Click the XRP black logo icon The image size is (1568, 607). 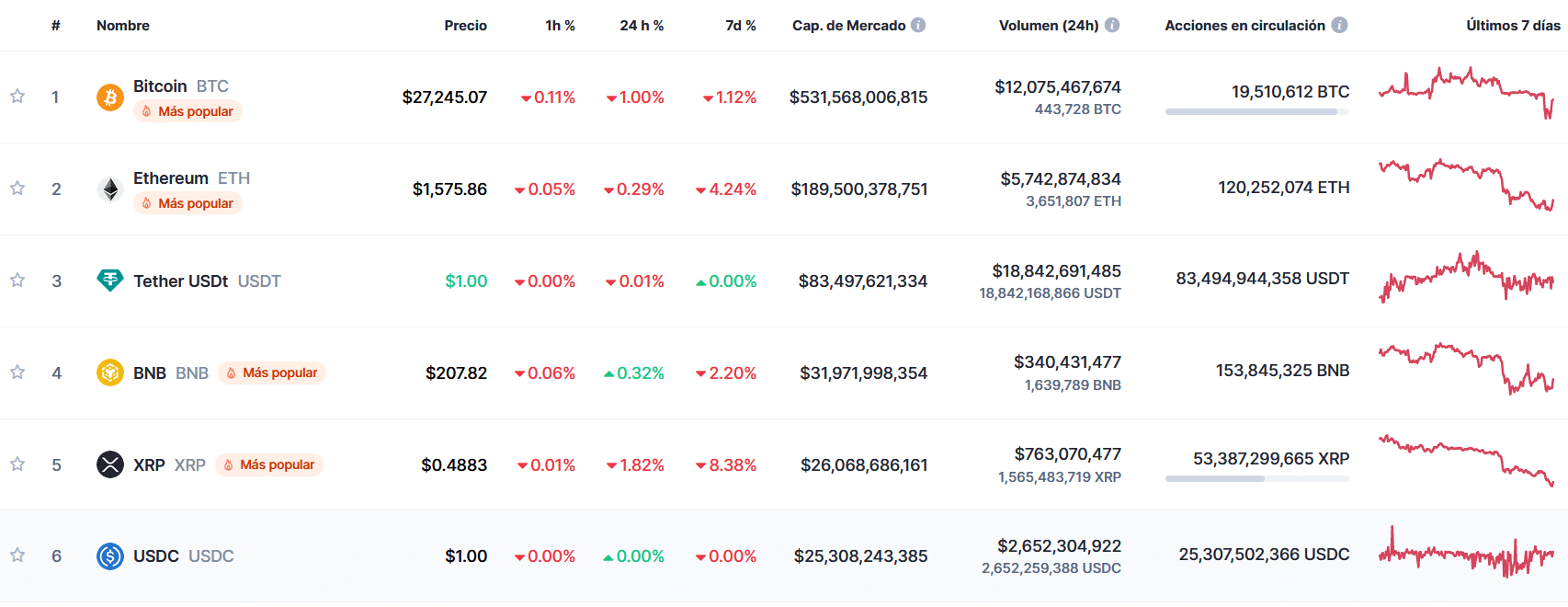click(110, 464)
